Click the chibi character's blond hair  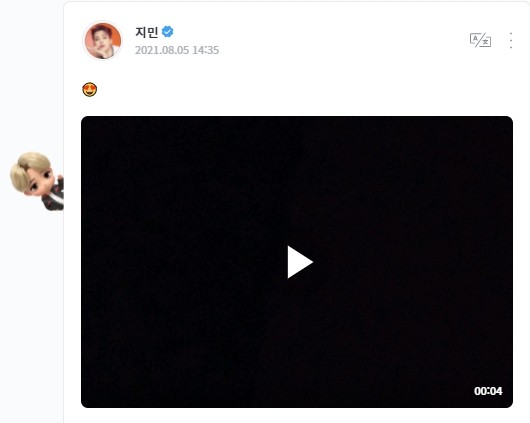29,167
